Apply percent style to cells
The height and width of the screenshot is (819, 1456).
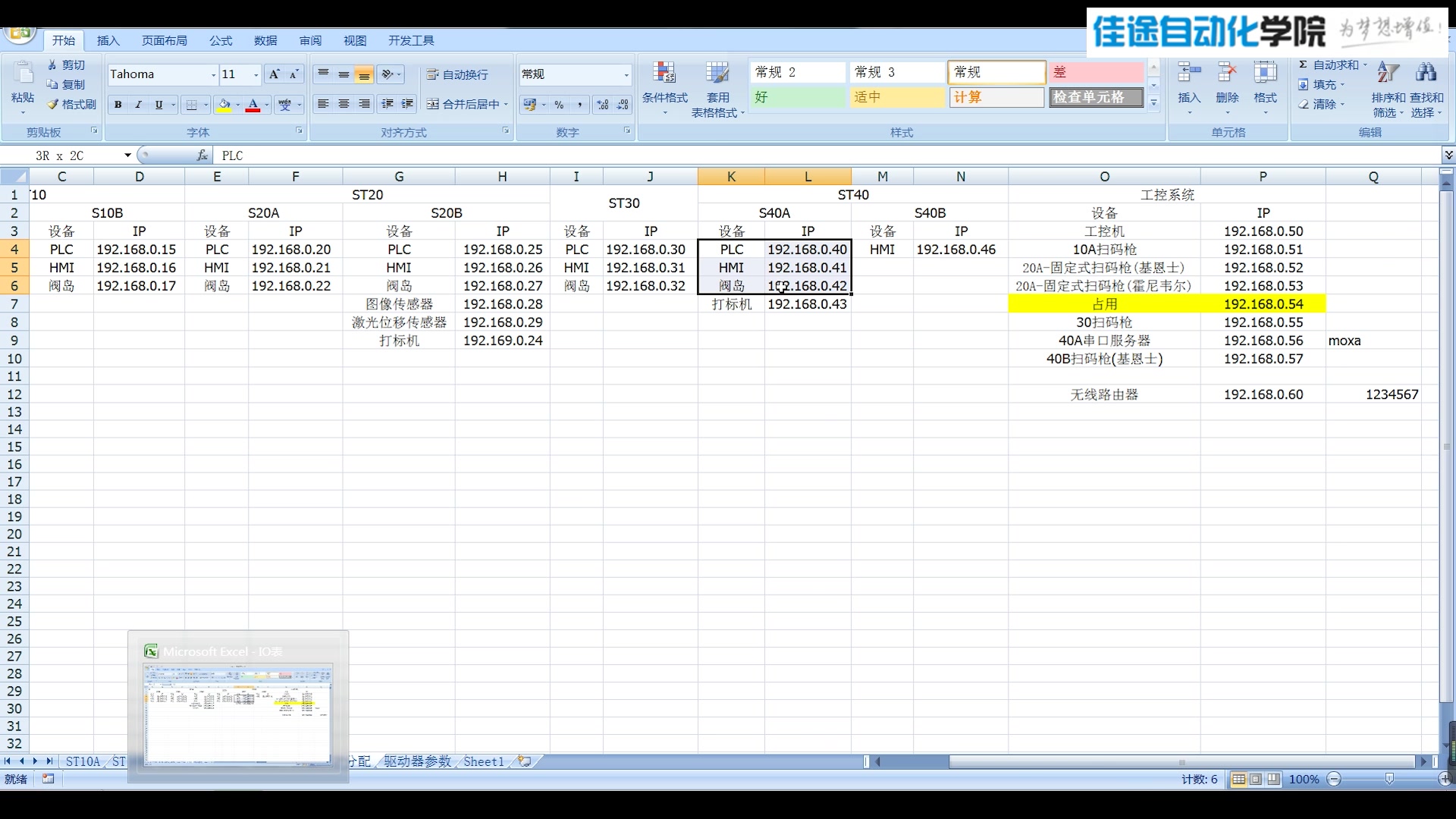point(560,105)
